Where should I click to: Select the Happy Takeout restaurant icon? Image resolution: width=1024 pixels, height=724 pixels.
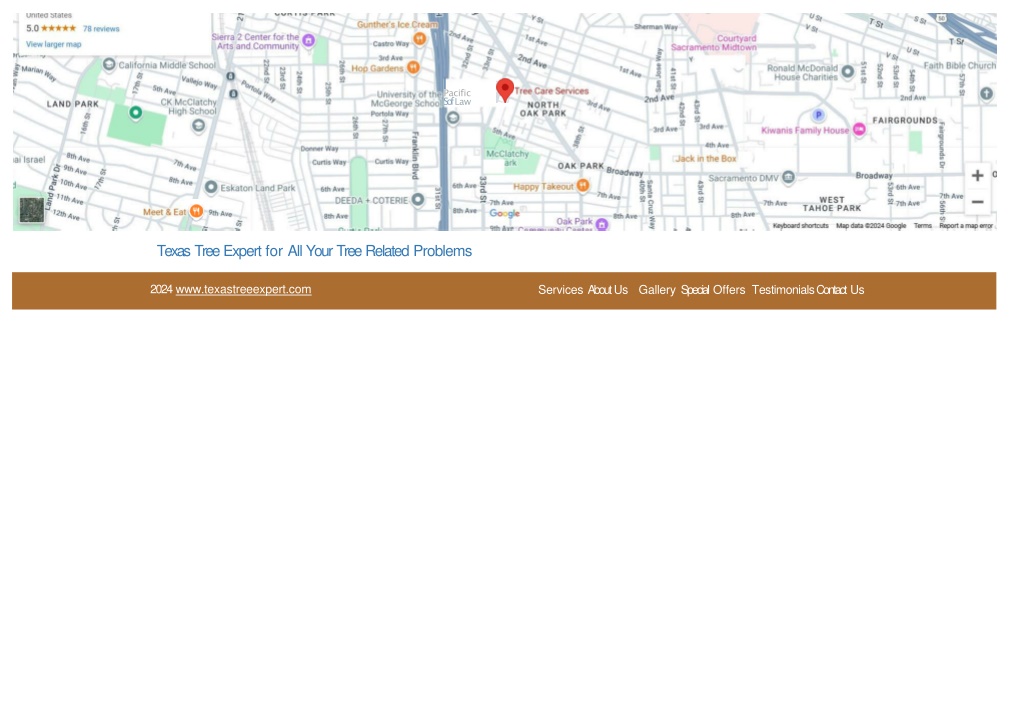click(x=583, y=185)
